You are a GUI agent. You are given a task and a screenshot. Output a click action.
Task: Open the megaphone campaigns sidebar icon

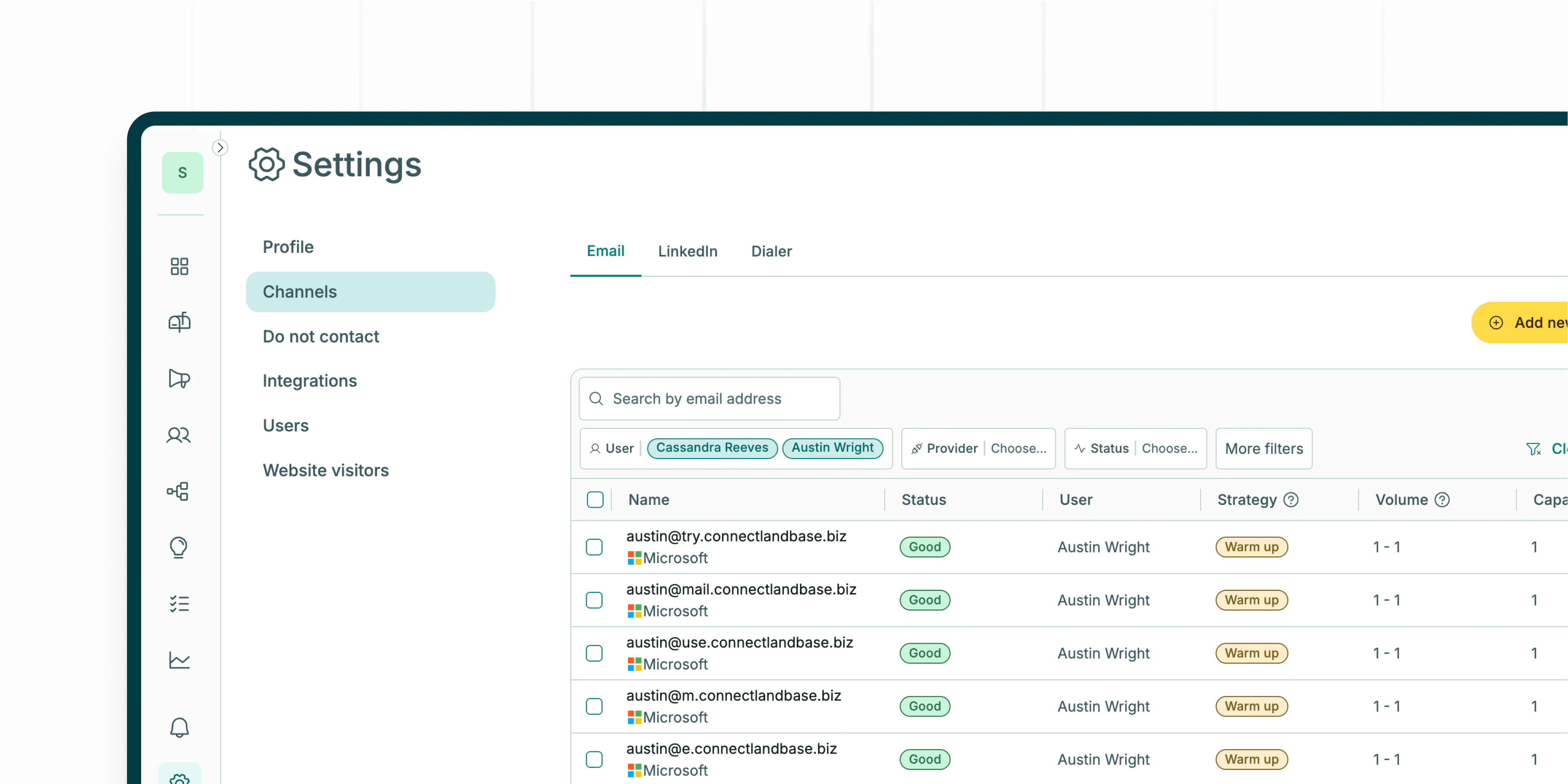179,379
